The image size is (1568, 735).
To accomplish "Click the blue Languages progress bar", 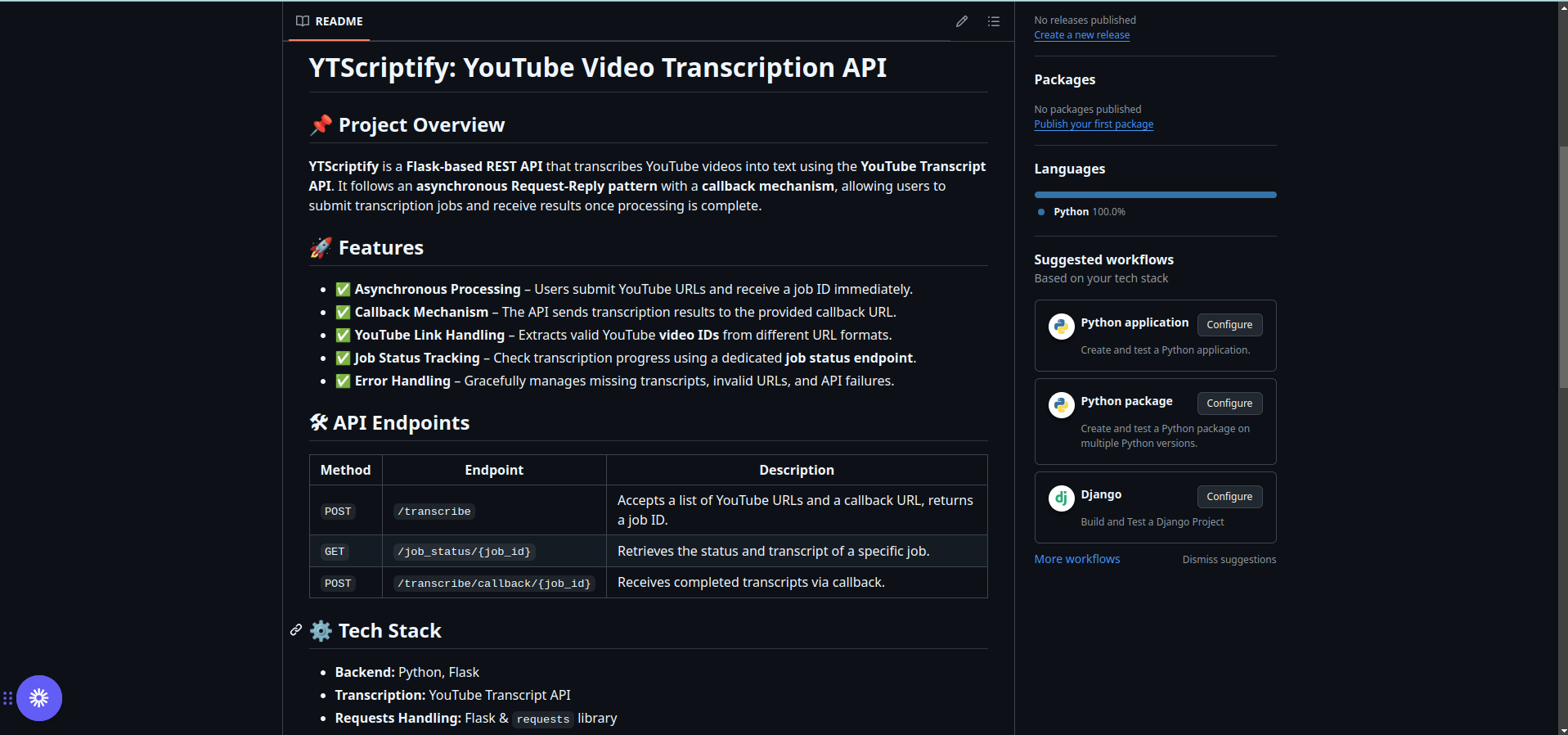I will tap(1155, 195).
